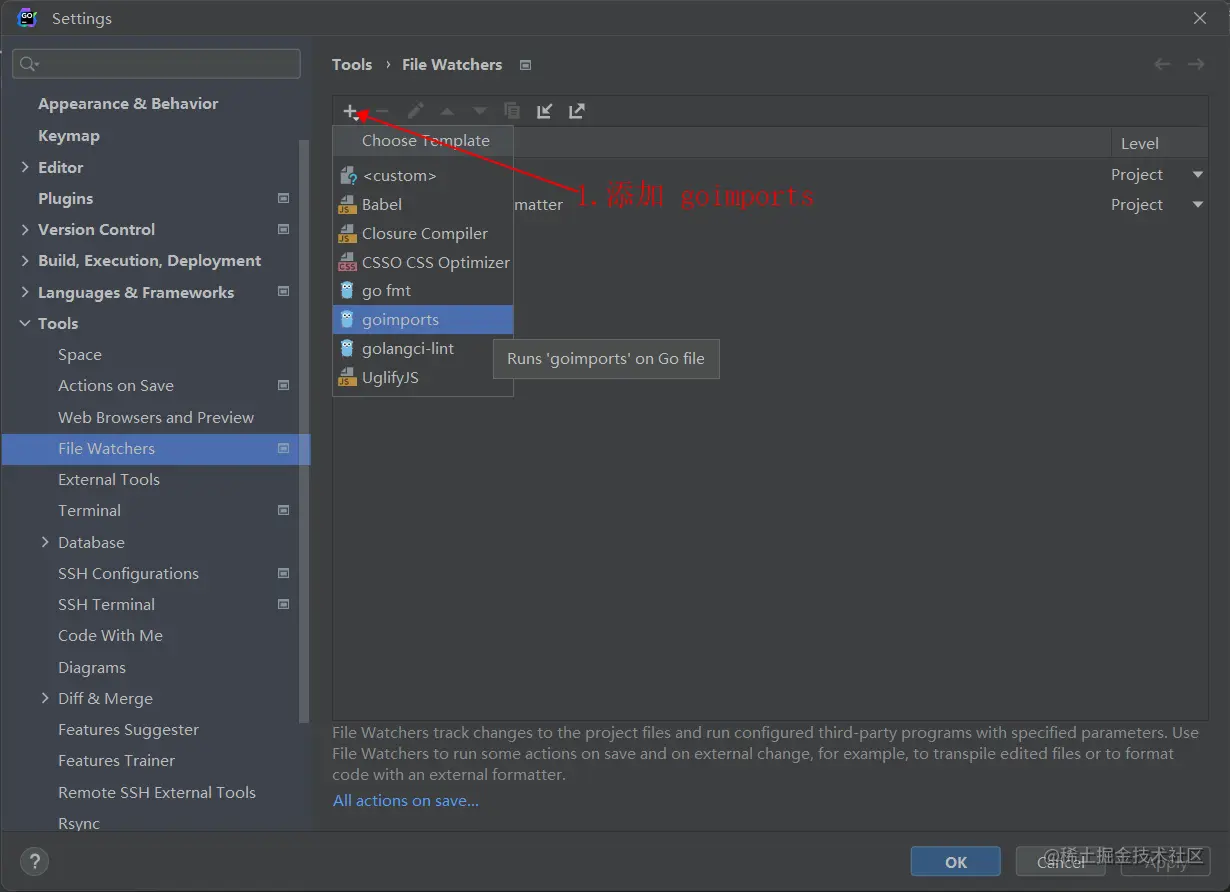
Task: Open Code With Me settings
Action: click(x=110, y=636)
